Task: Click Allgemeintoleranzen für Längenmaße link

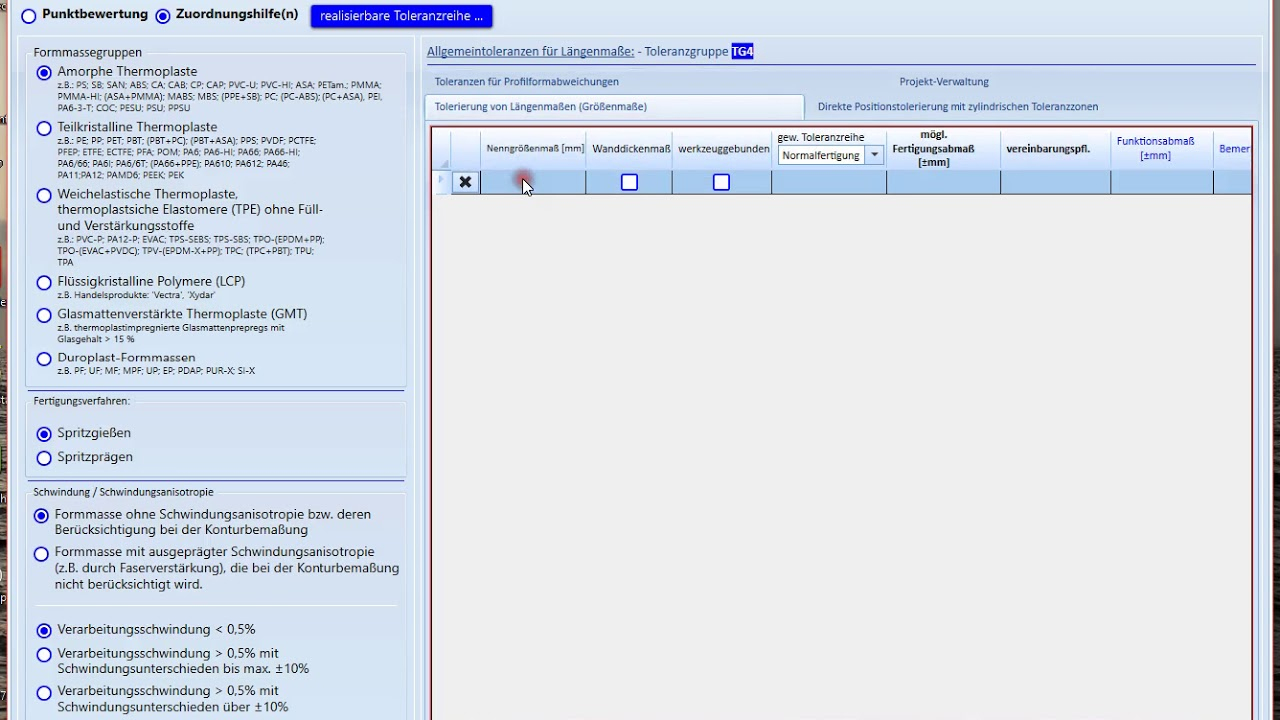Action: [x=530, y=51]
